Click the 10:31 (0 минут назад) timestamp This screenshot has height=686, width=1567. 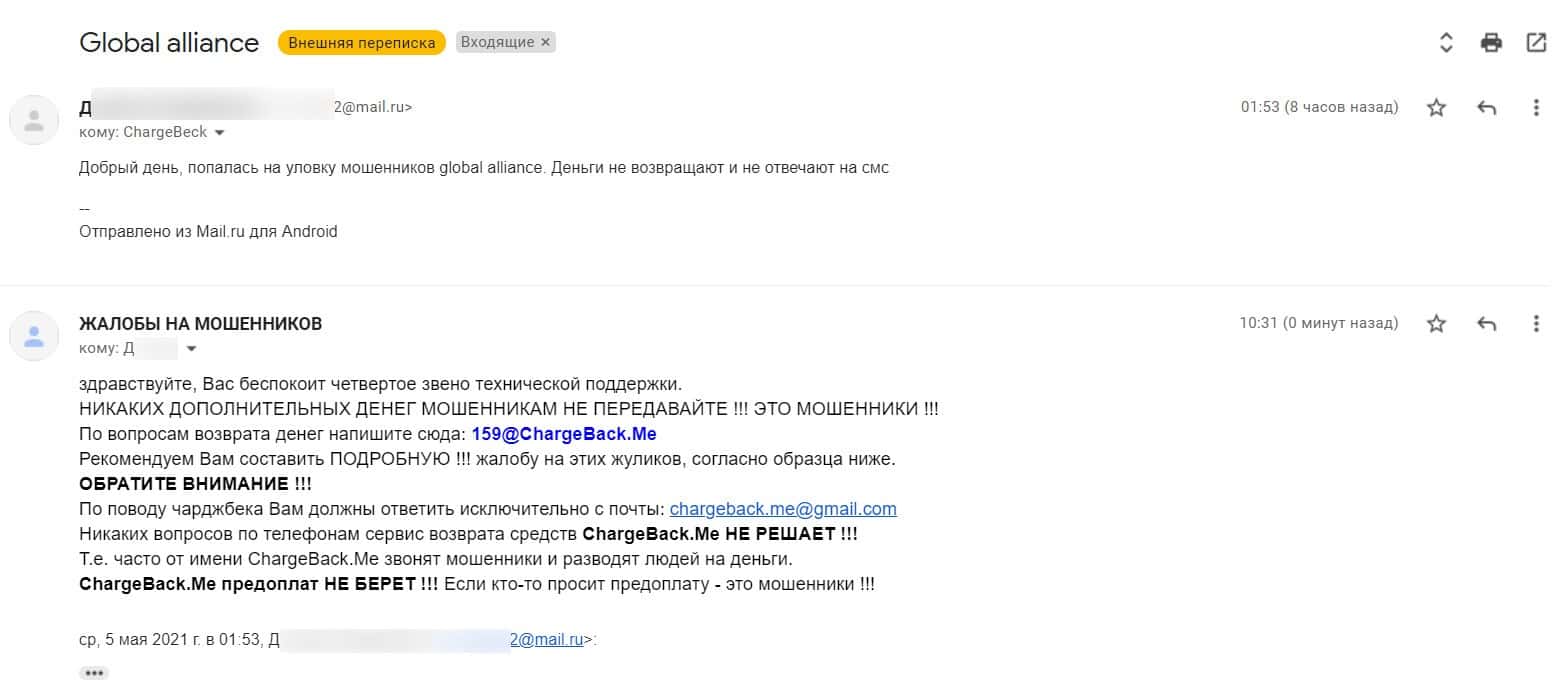pos(1319,323)
